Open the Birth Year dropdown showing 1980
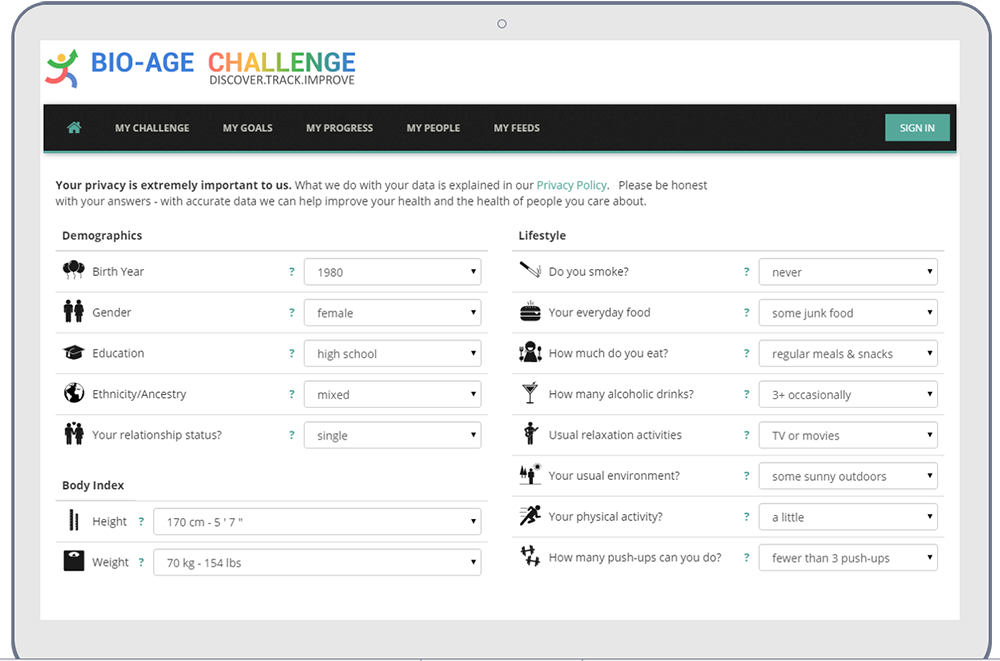The height and width of the screenshot is (661, 1000). click(392, 272)
